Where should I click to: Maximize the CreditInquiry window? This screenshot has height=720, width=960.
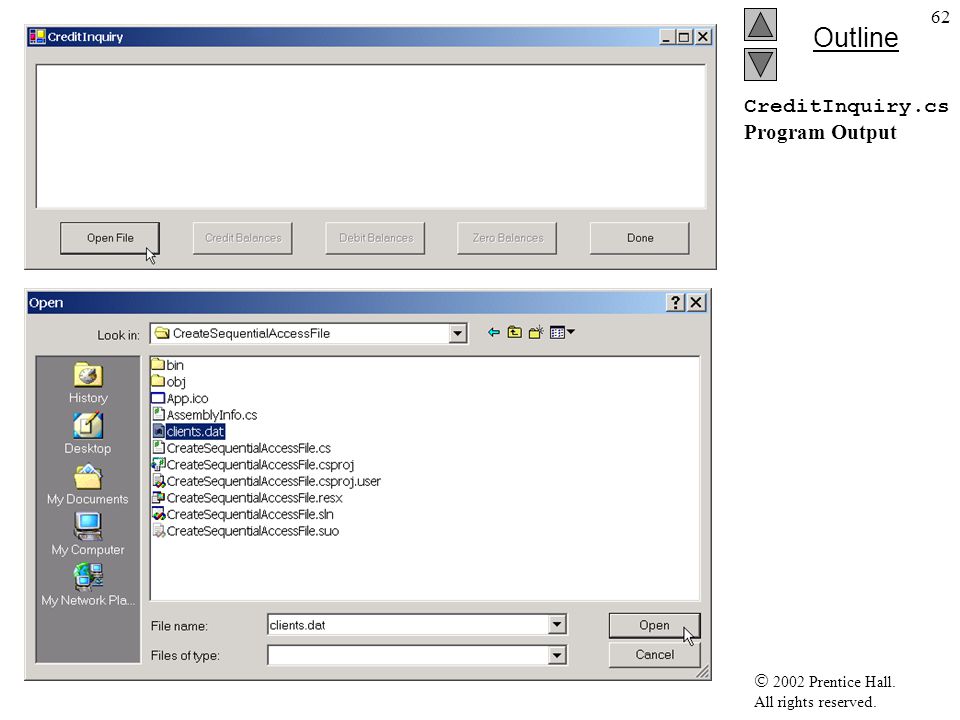684,37
